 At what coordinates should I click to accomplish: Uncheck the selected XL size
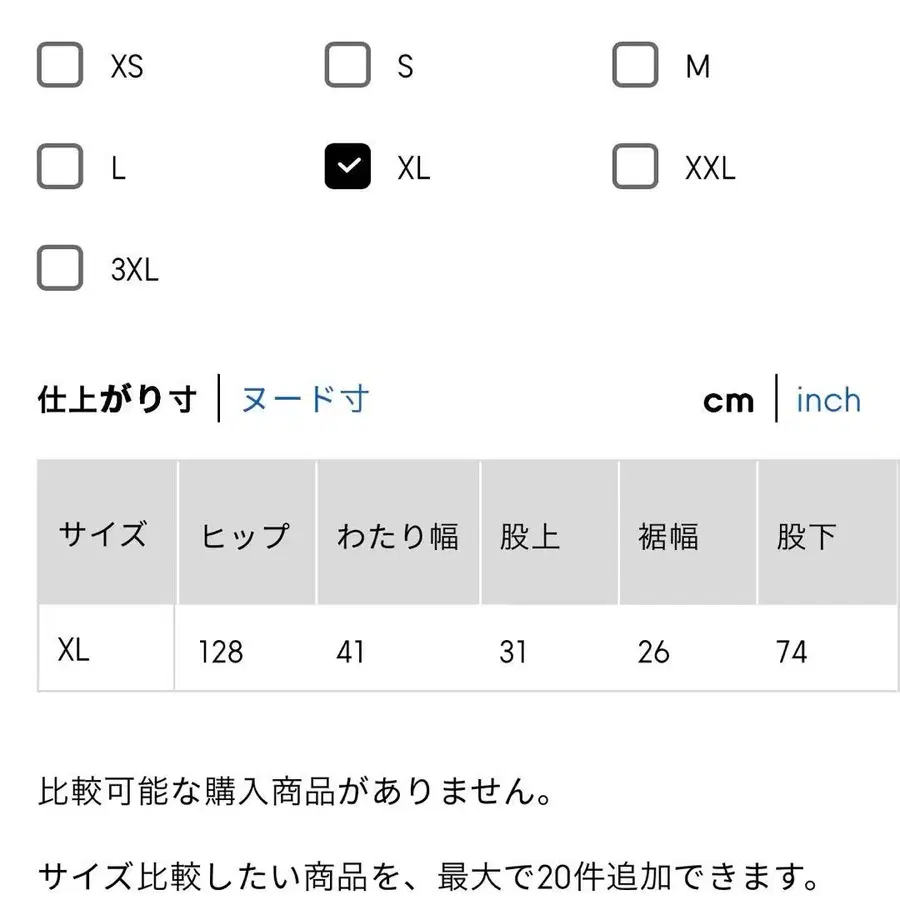click(347, 167)
